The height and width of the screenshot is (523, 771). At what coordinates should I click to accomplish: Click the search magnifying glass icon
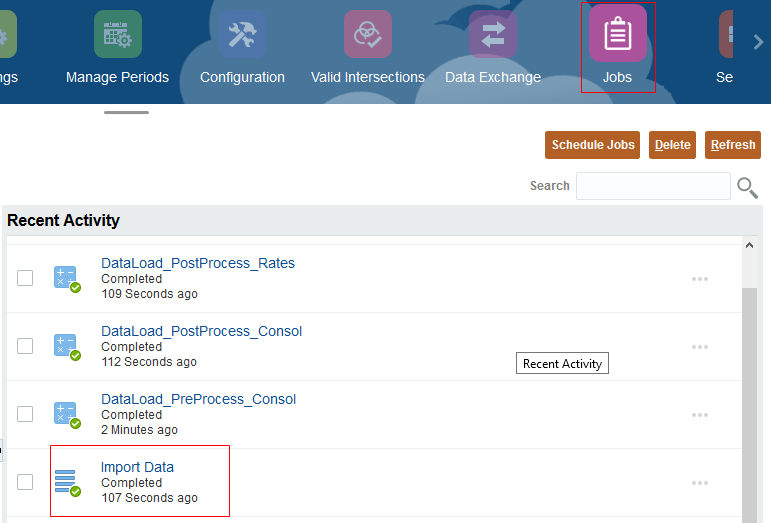[x=747, y=187]
